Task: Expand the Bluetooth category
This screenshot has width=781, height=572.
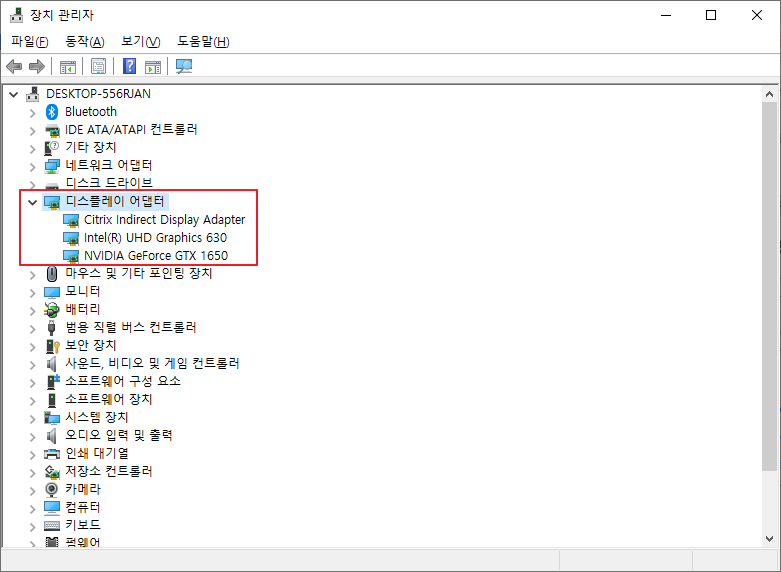Action: coord(33,113)
